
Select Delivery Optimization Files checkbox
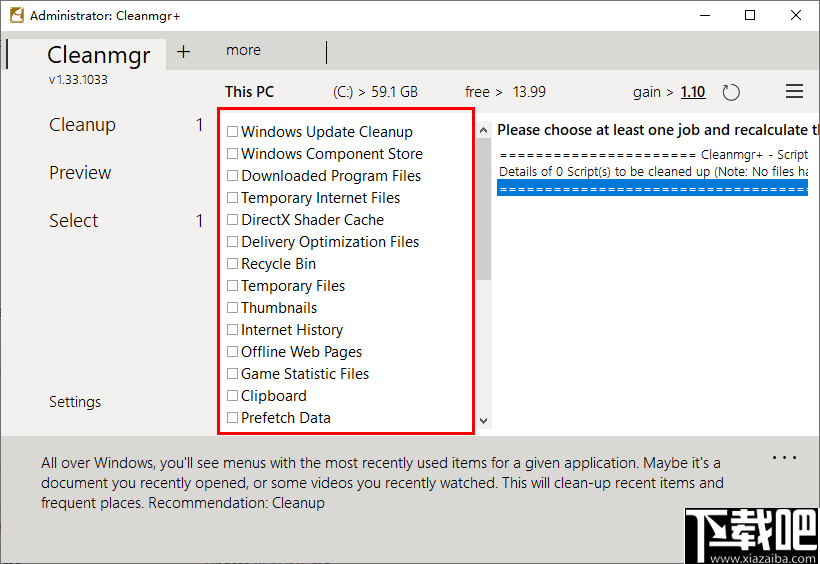click(232, 241)
